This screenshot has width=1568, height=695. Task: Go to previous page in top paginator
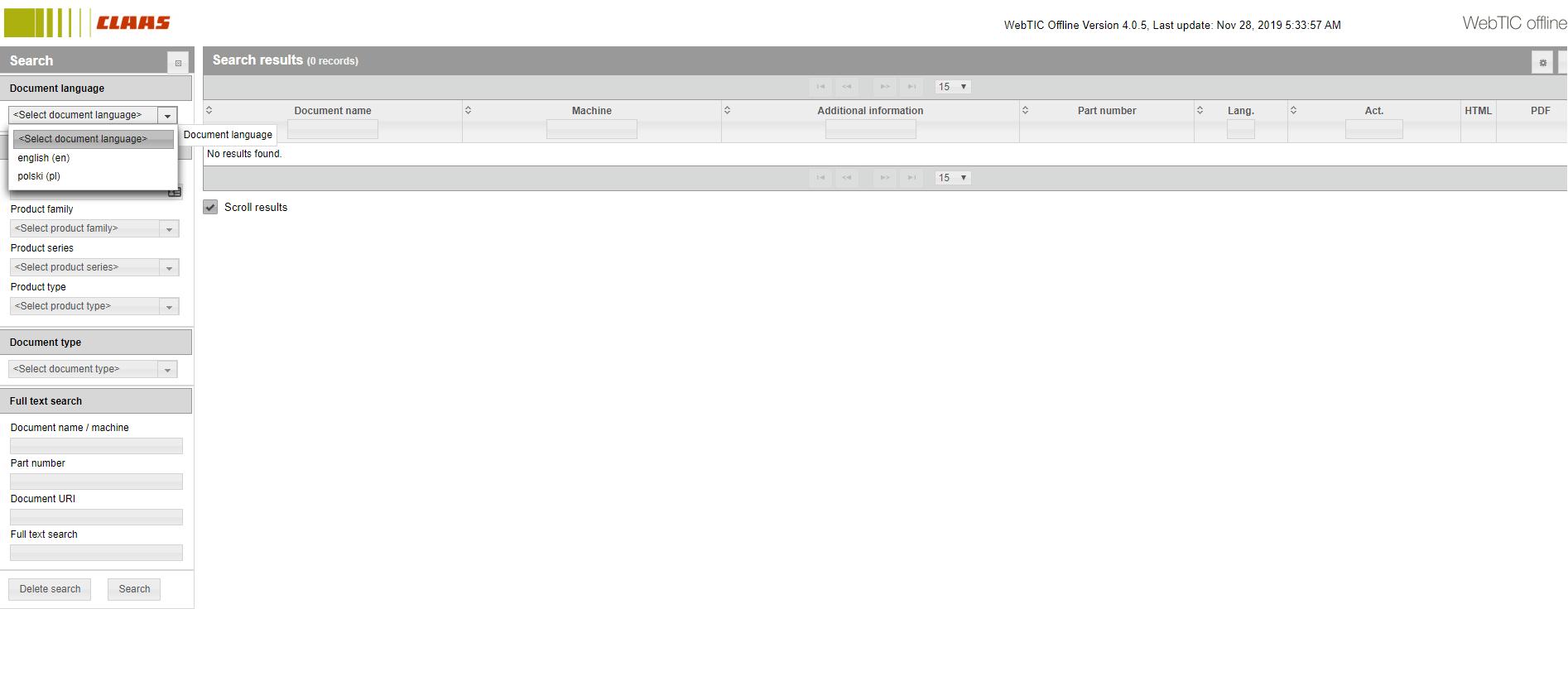847,87
